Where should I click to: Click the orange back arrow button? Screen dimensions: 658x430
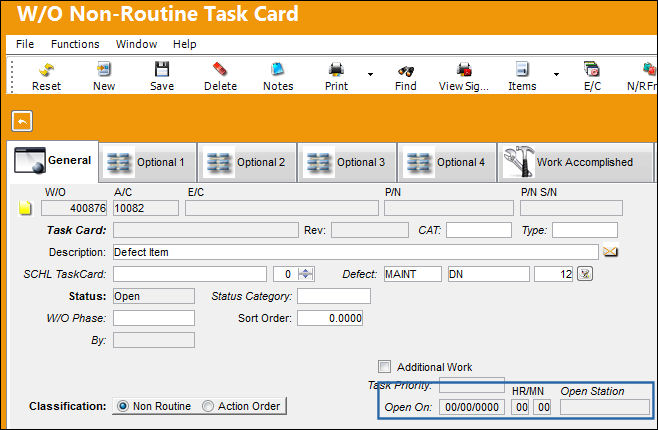tap(22, 121)
